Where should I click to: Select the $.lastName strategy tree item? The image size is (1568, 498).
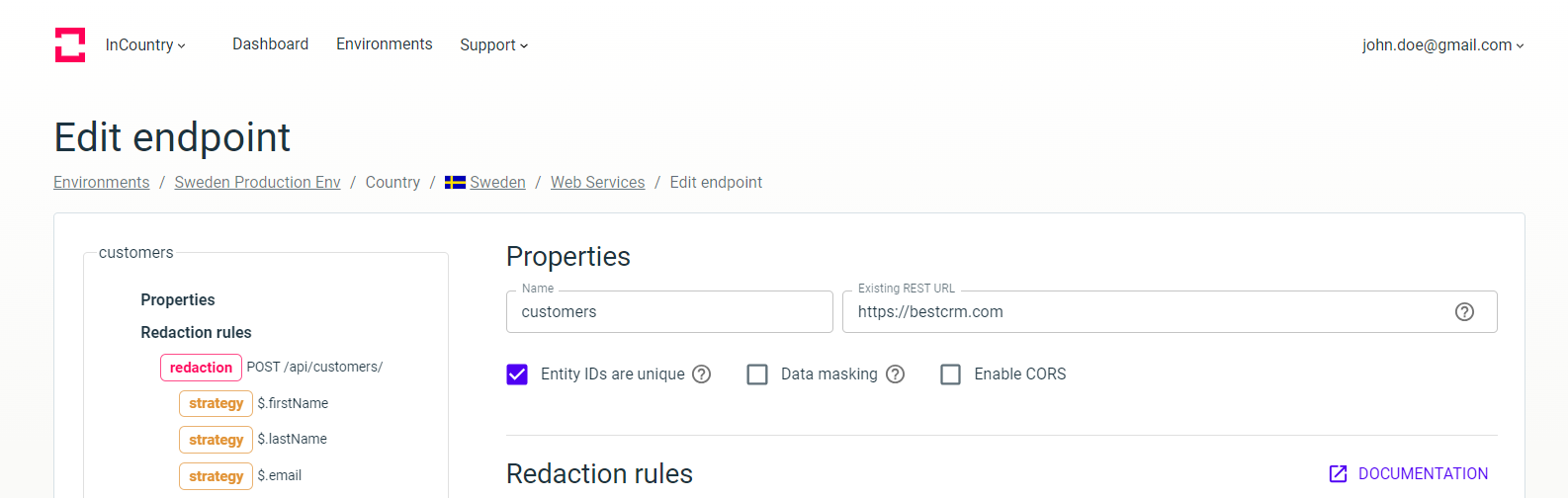pyautogui.click(x=292, y=440)
